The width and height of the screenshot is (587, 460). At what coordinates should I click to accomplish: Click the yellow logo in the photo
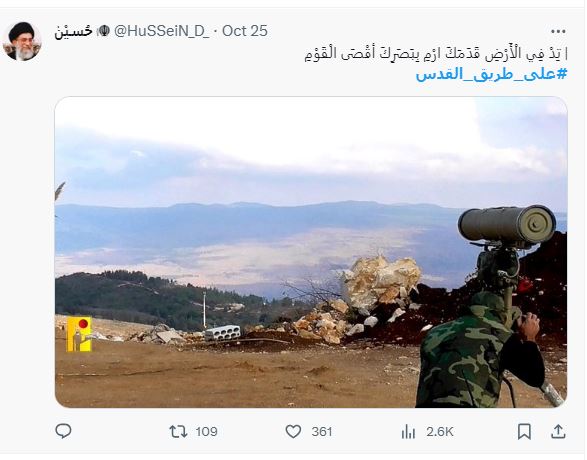(79, 334)
